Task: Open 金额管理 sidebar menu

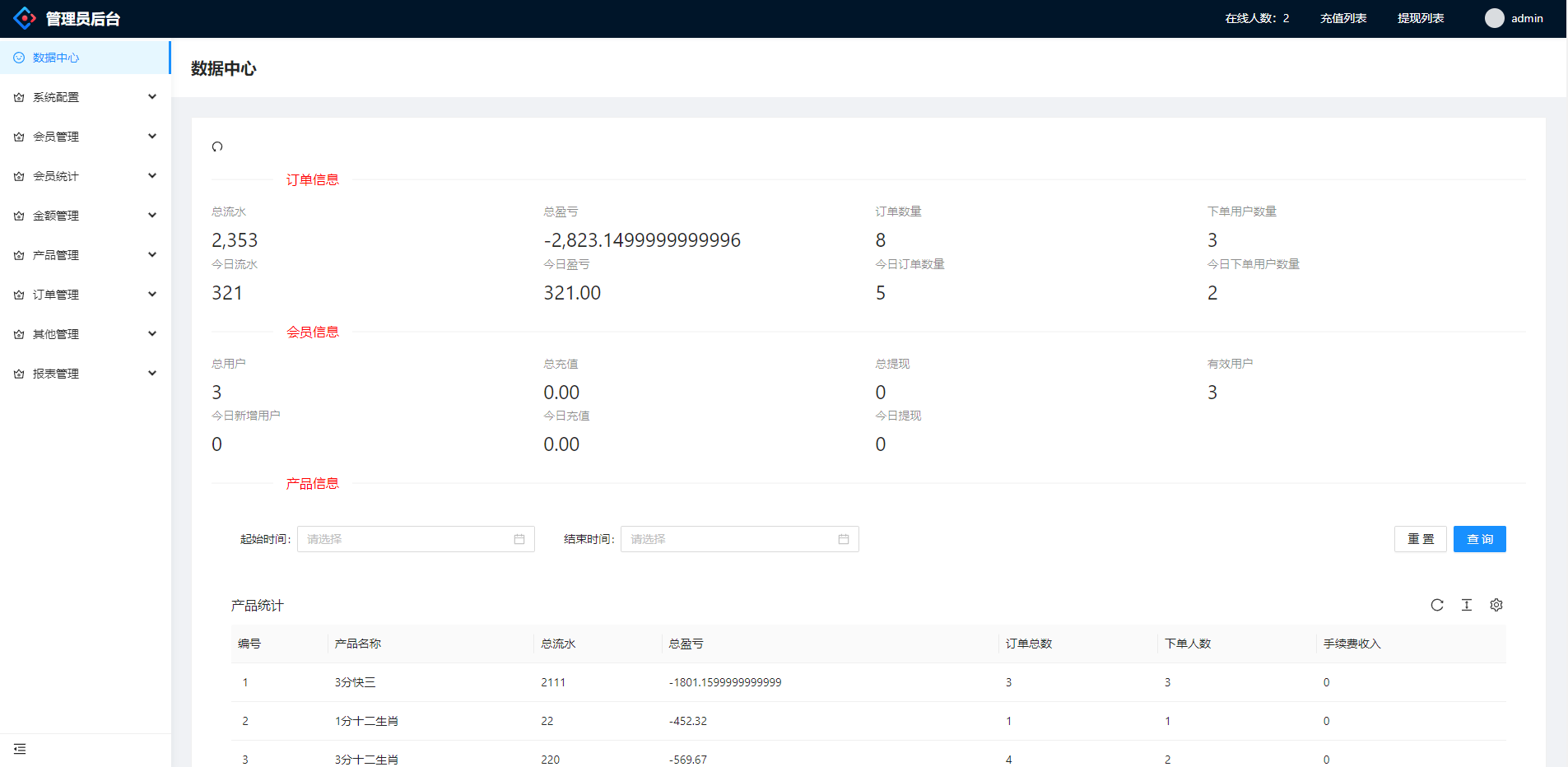Action: coord(85,216)
